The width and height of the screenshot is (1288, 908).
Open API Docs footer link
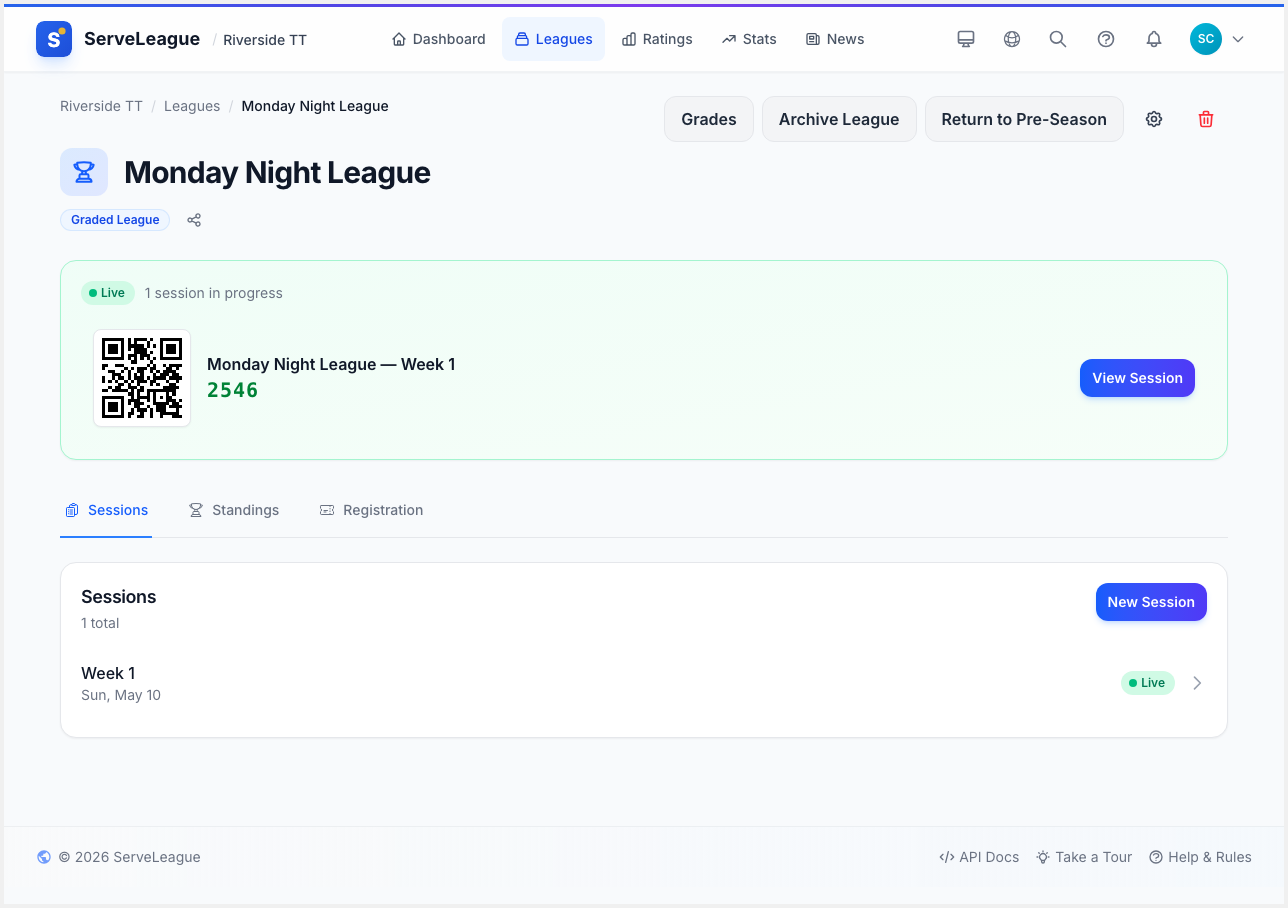point(979,857)
